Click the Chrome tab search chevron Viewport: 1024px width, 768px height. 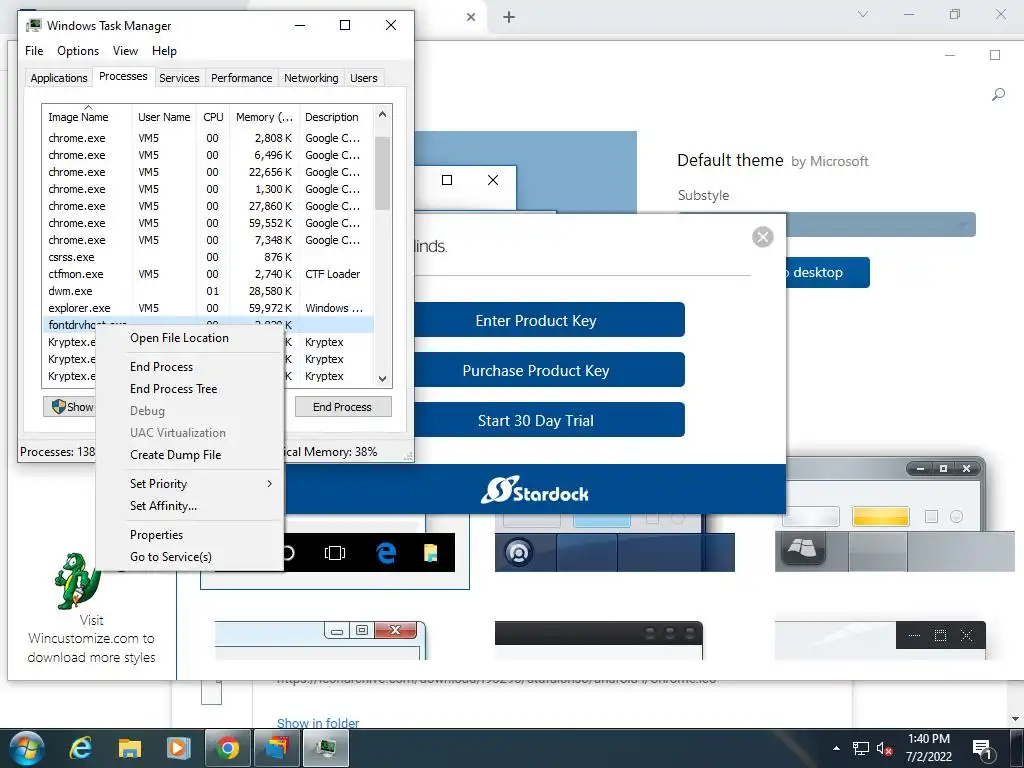click(x=863, y=14)
